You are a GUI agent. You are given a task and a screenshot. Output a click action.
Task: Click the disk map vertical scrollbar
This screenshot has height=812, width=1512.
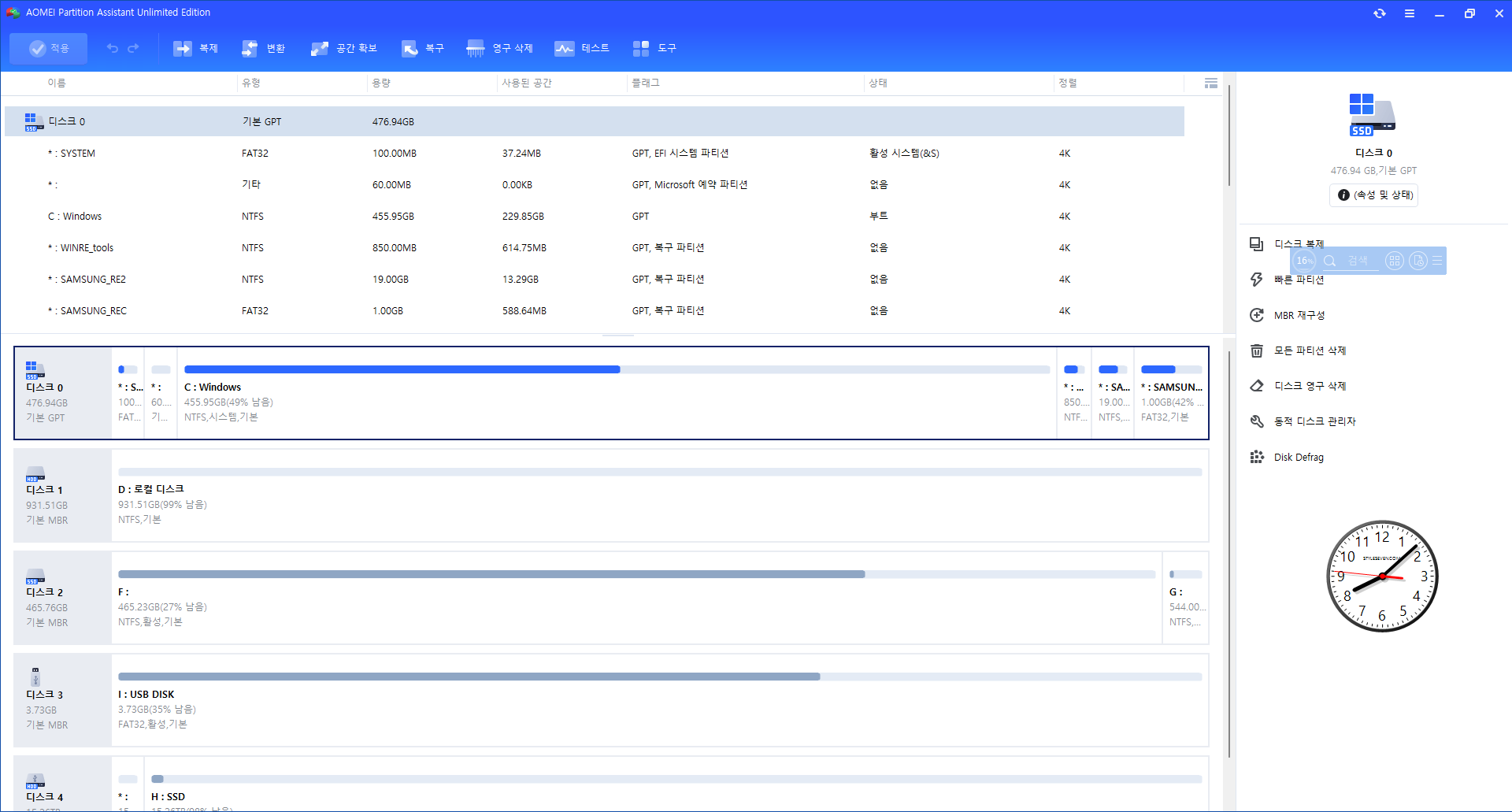(1228, 554)
